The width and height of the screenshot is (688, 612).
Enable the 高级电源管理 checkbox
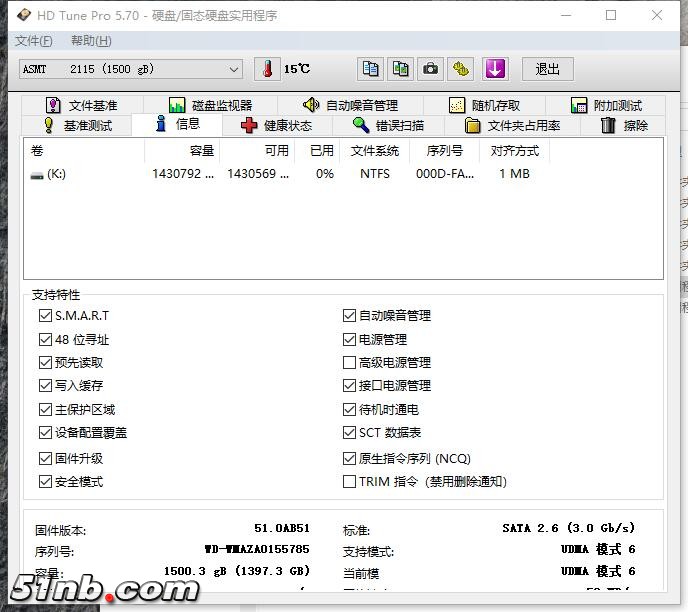click(x=349, y=362)
